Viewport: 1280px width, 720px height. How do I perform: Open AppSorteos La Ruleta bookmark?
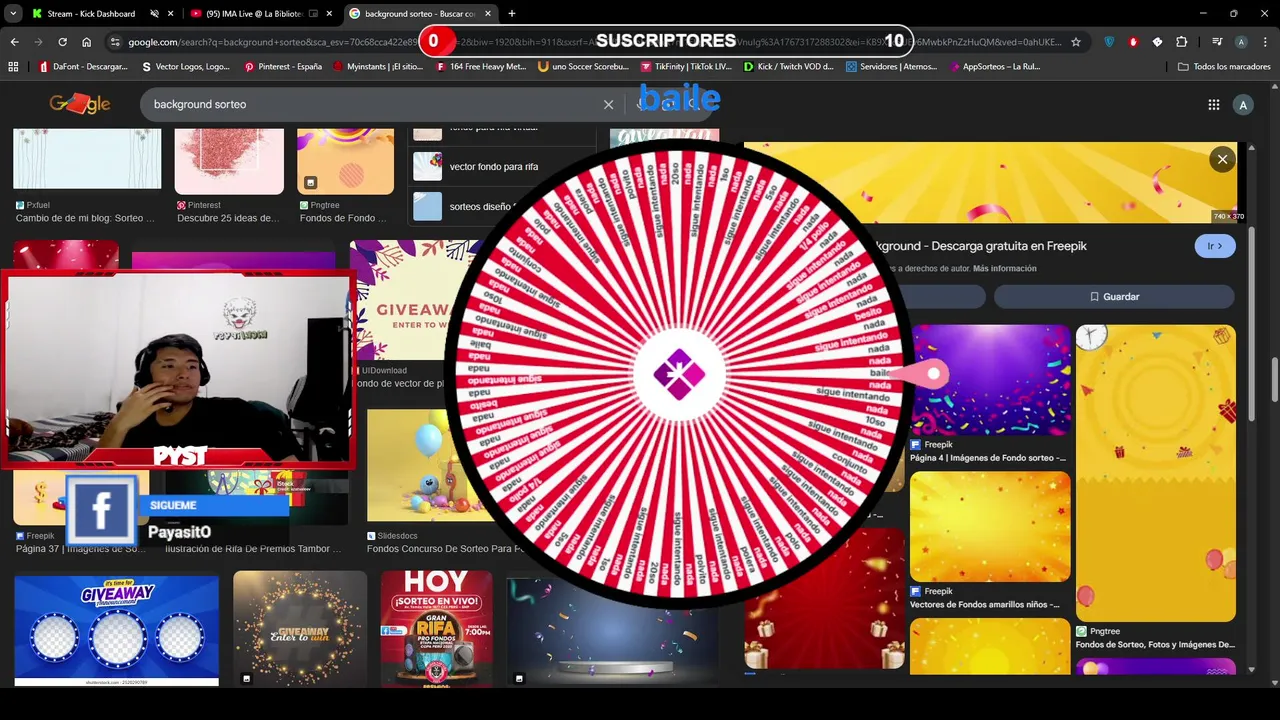click(x=995, y=67)
